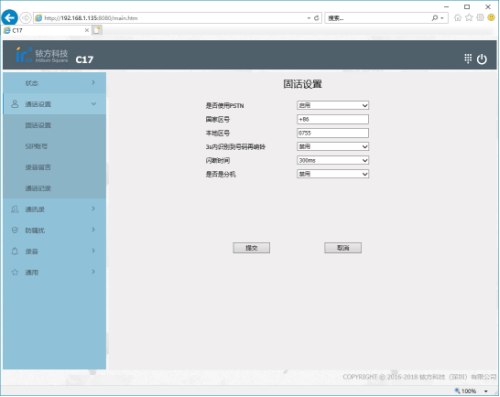Collapse the 通话设置 section chevron
This screenshot has width=500, height=397.
[x=94, y=104]
